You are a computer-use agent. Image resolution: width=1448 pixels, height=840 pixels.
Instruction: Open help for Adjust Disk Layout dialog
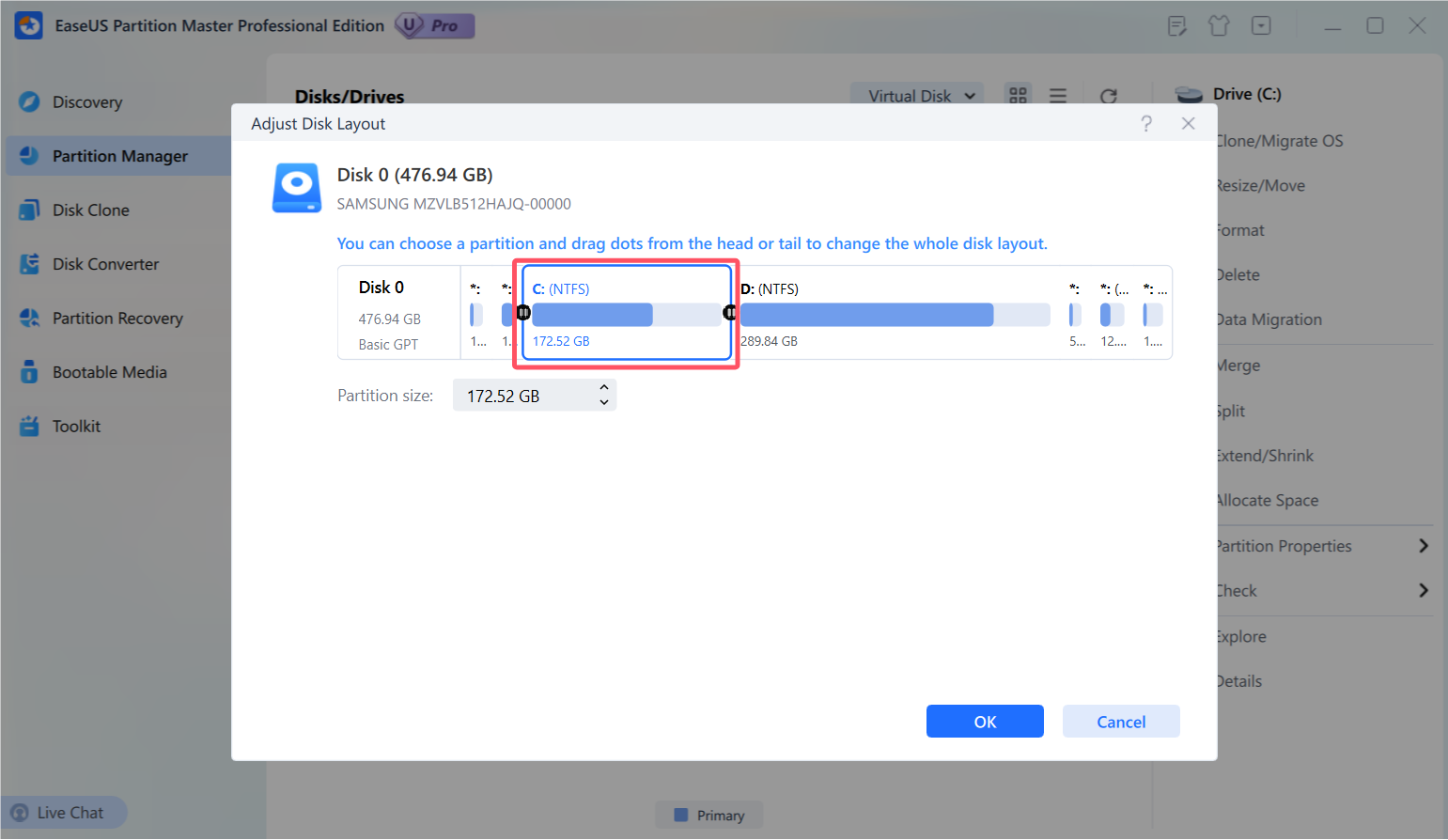click(x=1146, y=123)
